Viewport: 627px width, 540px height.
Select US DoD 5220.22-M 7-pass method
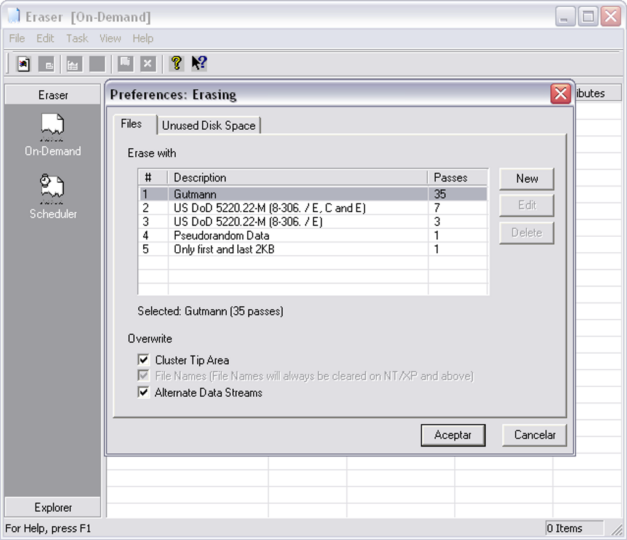(x=313, y=208)
